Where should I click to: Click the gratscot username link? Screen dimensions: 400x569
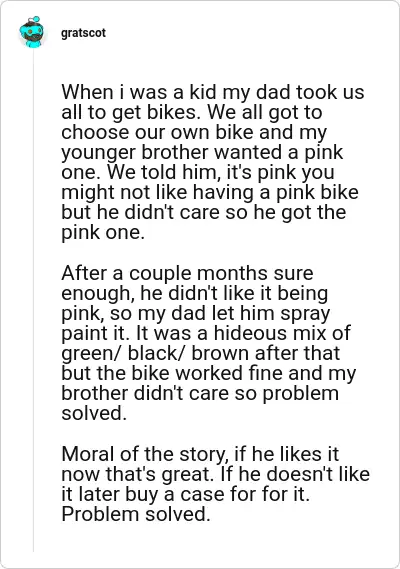tap(83, 33)
